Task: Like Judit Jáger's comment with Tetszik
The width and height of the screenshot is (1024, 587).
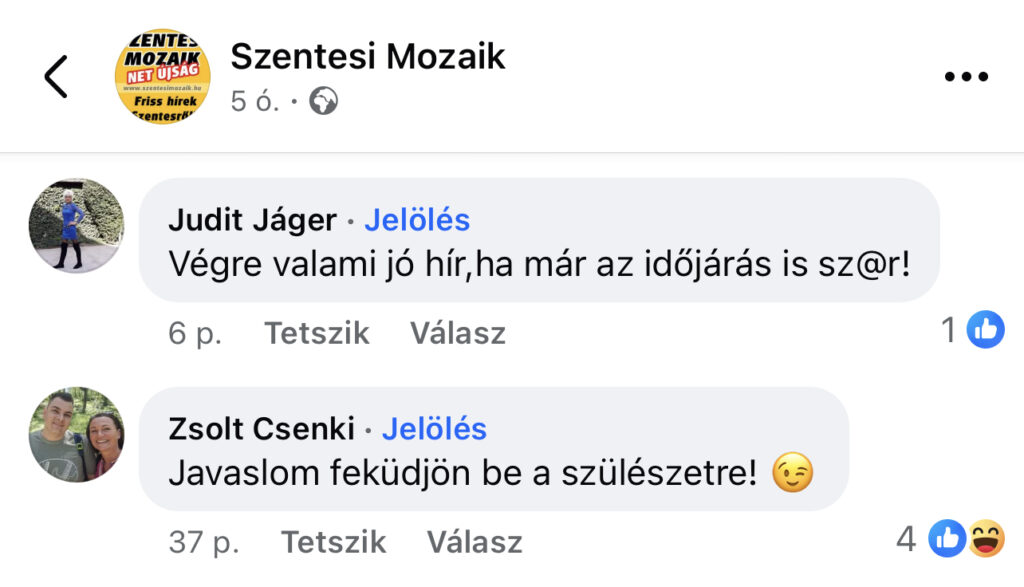Action: (317, 333)
